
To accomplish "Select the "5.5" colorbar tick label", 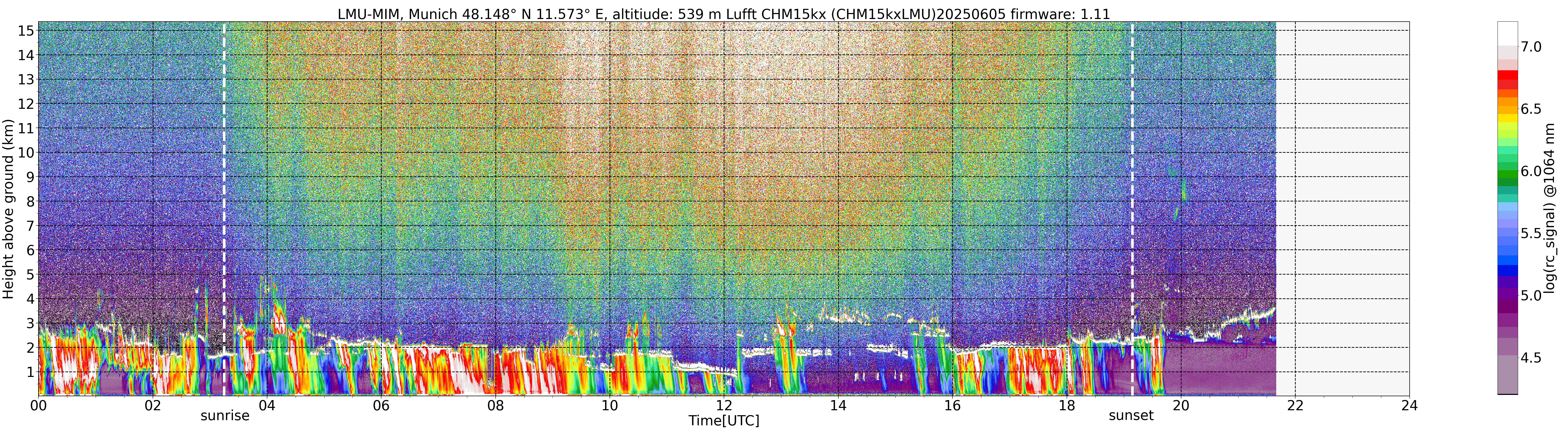I will coord(1531,234).
